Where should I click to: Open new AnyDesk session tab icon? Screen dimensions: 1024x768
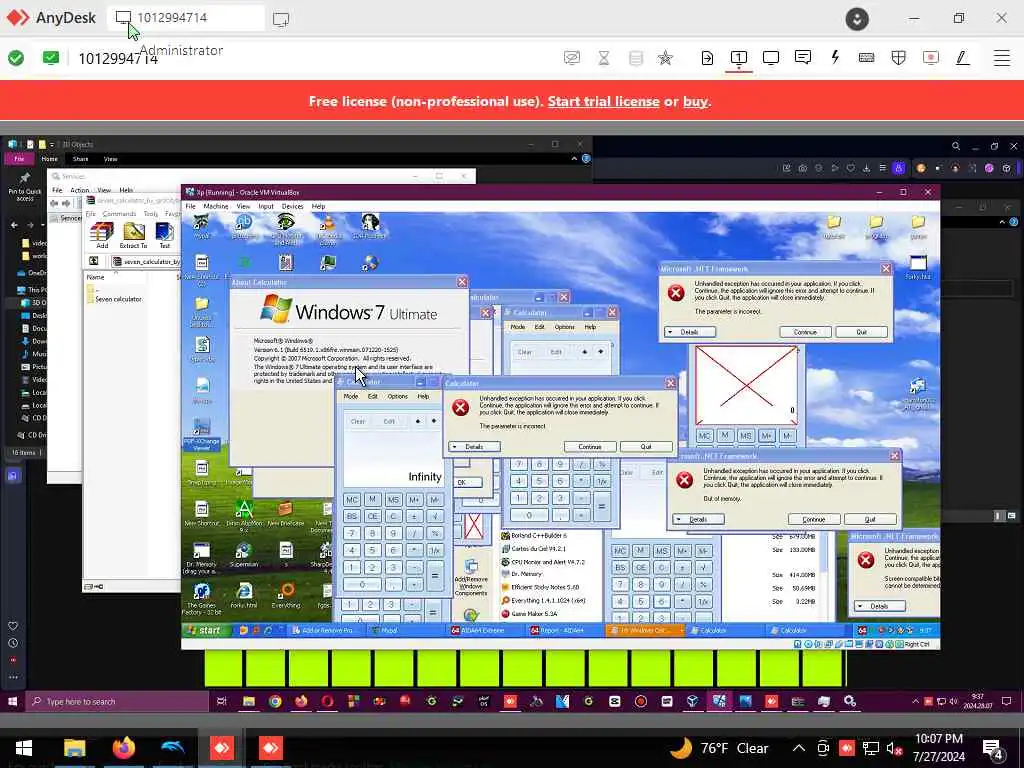[x=281, y=19]
